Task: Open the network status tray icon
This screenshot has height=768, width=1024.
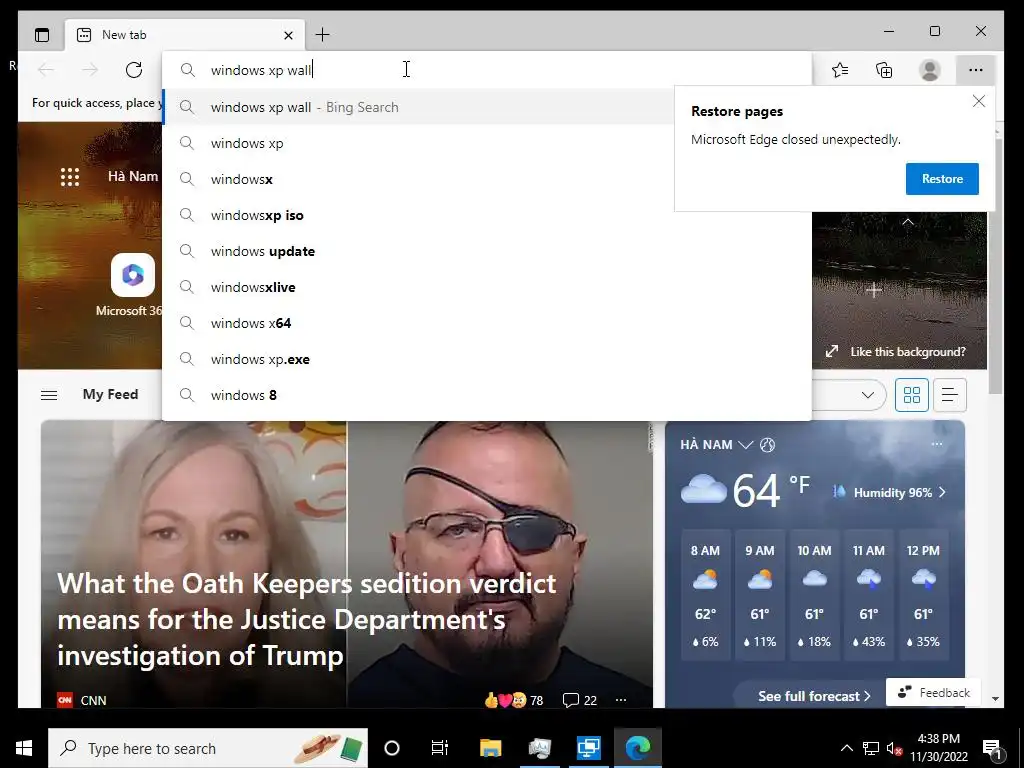Action: point(871,748)
